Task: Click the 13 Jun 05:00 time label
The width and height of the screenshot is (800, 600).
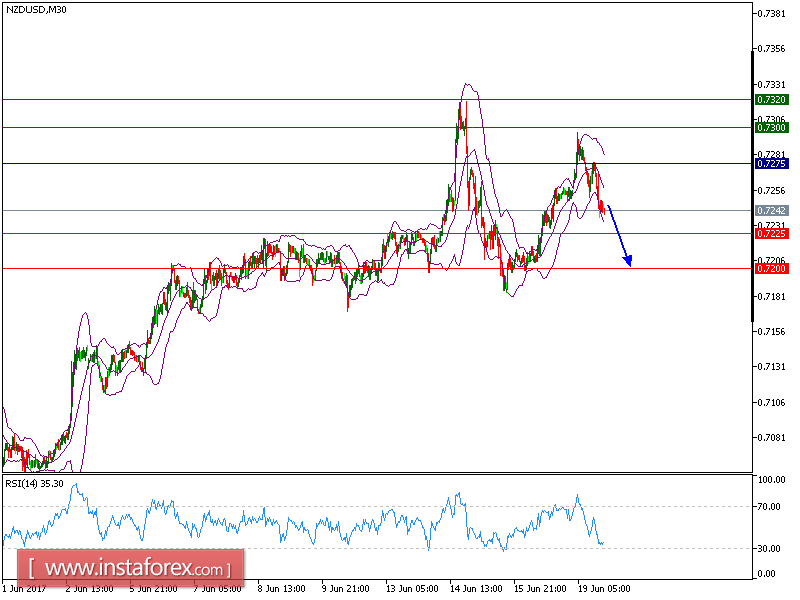Action: coord(412,589)
